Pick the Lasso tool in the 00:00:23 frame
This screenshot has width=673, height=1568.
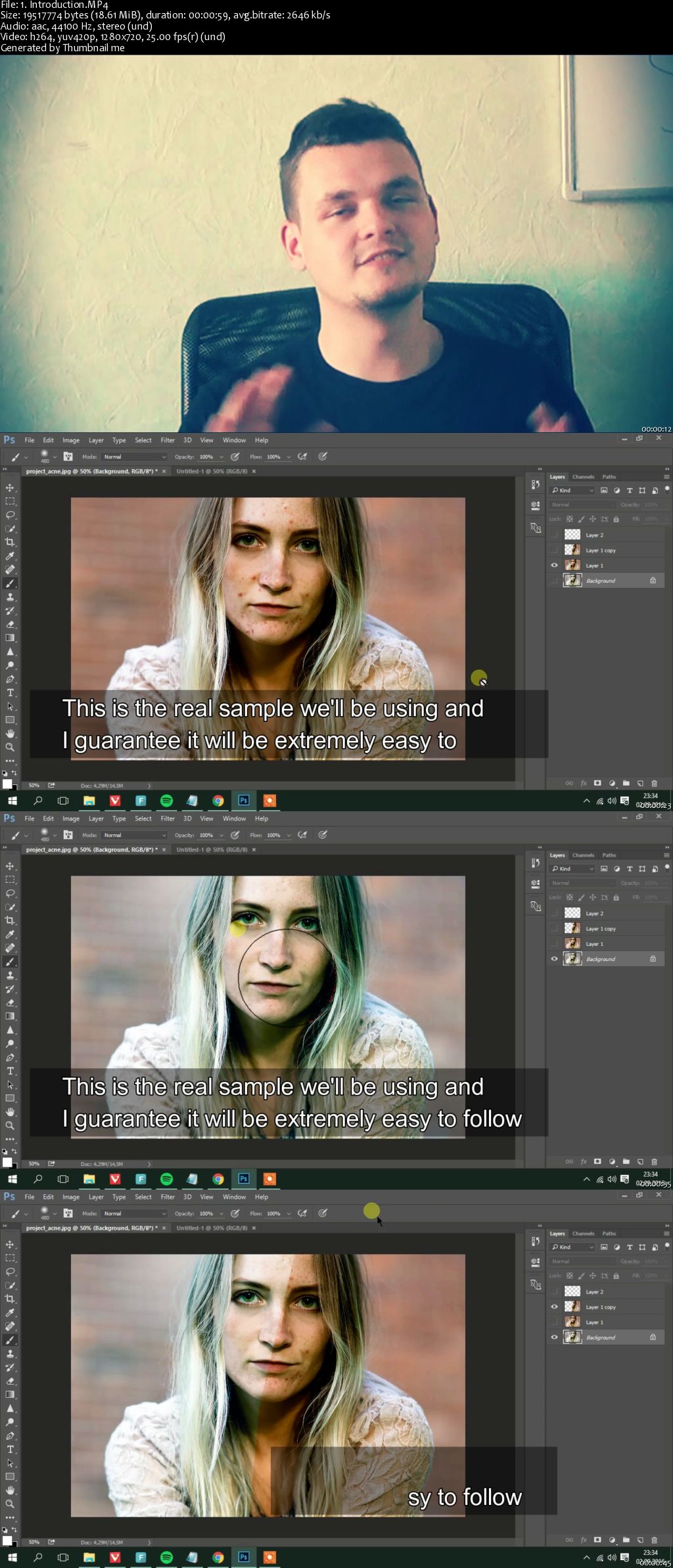pos(10,515)
